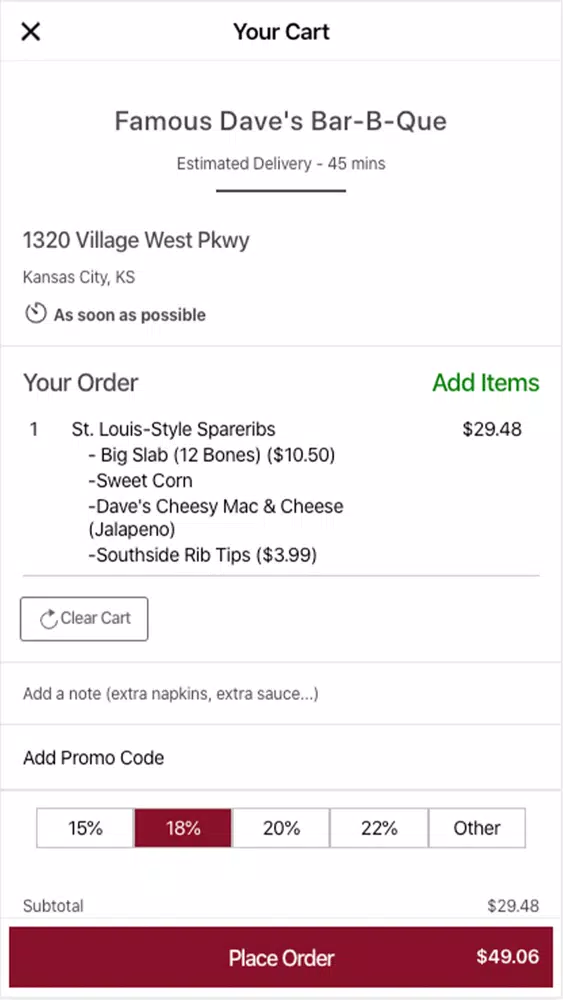Click the Famous Dave's Bar-B-Que restaurant name
This screenshot has height=1000, width=563.
tap(281, 121)
